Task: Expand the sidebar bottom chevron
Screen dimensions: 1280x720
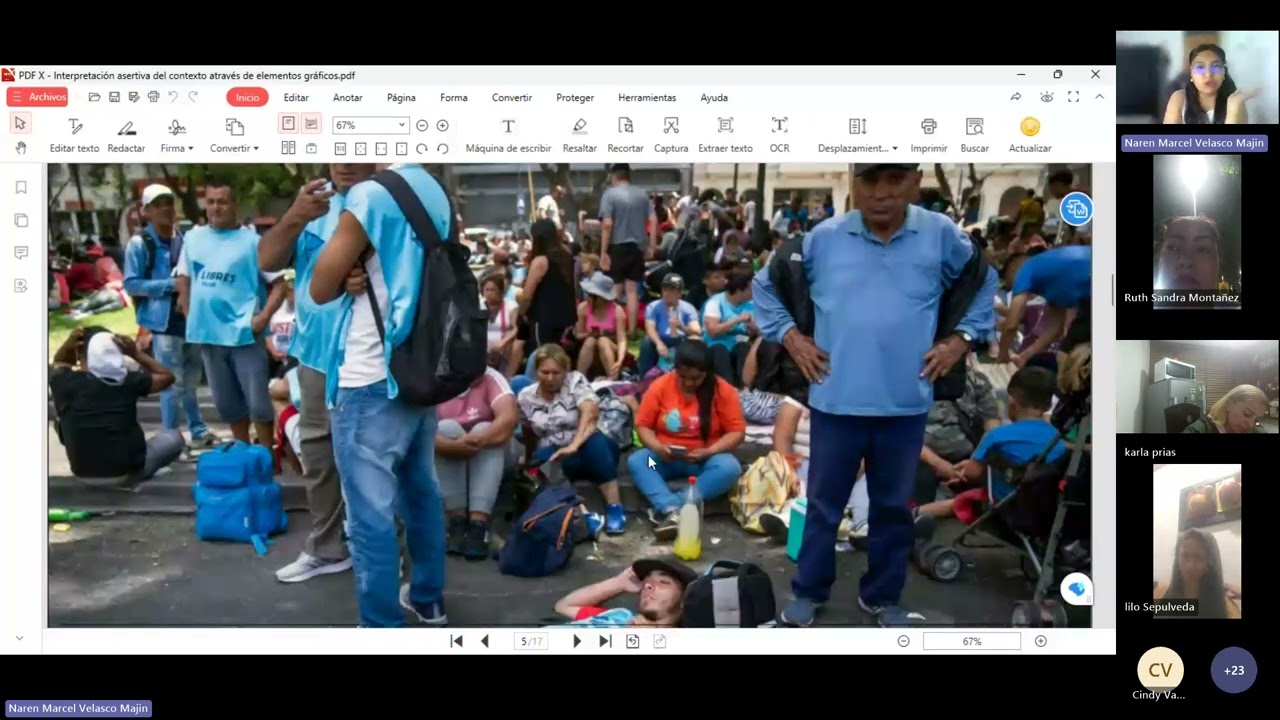Action: pos(19,638)
